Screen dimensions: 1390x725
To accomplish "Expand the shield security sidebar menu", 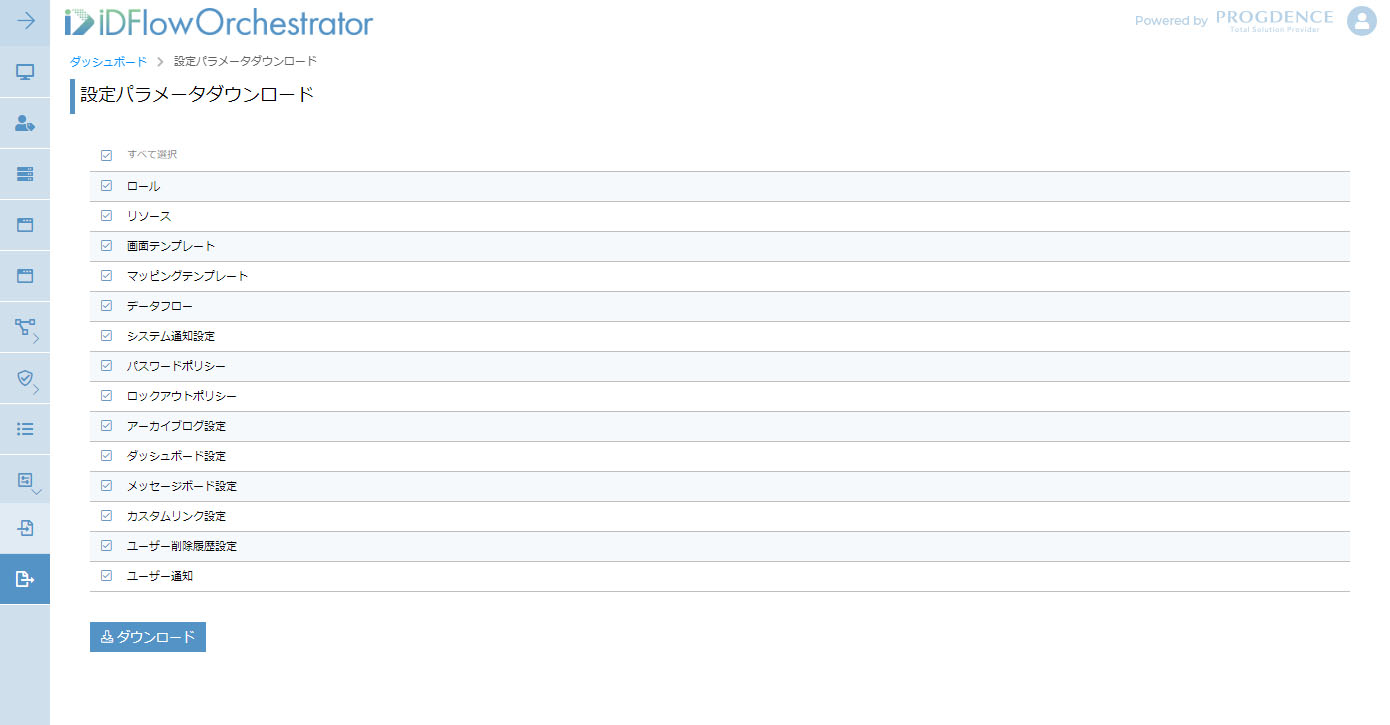I will coord(25,378).
